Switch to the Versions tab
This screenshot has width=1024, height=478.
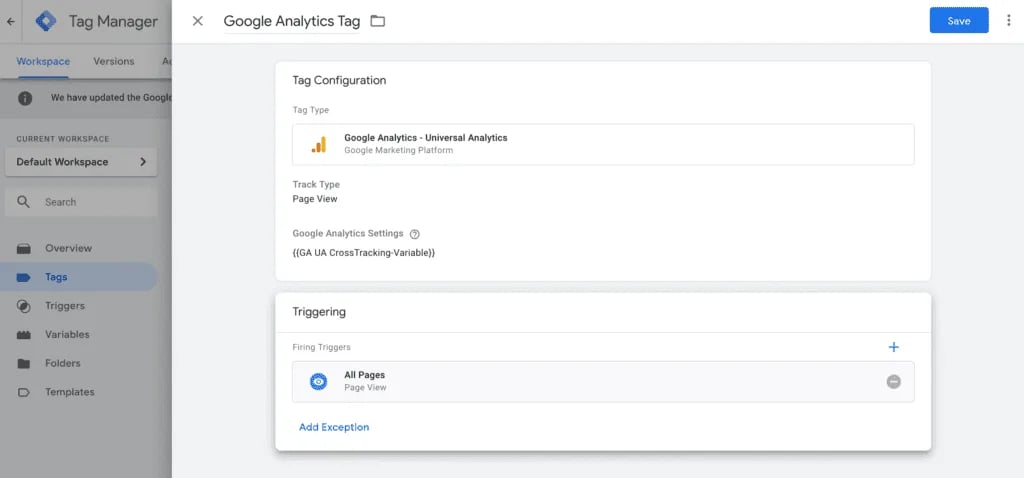point(114,61)
